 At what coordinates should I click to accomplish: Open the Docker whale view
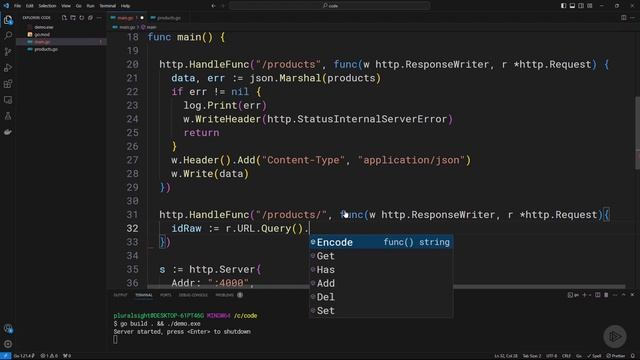8,132
